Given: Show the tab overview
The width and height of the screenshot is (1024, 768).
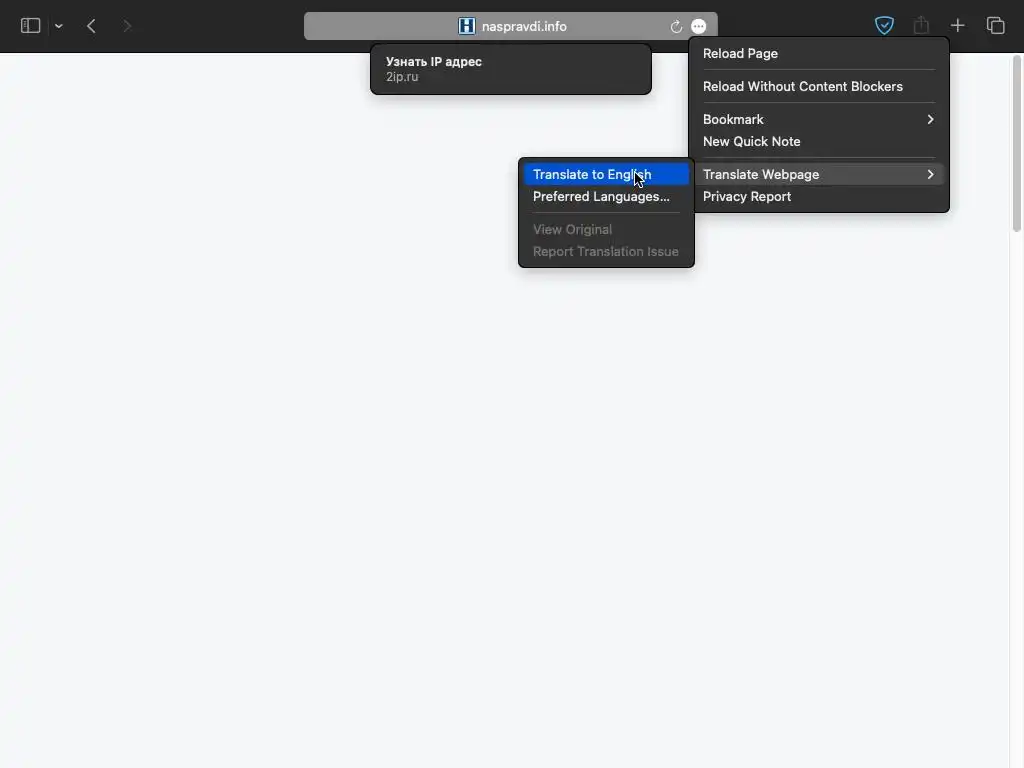Looking at the screenshot, I should [x=995, y=25].
